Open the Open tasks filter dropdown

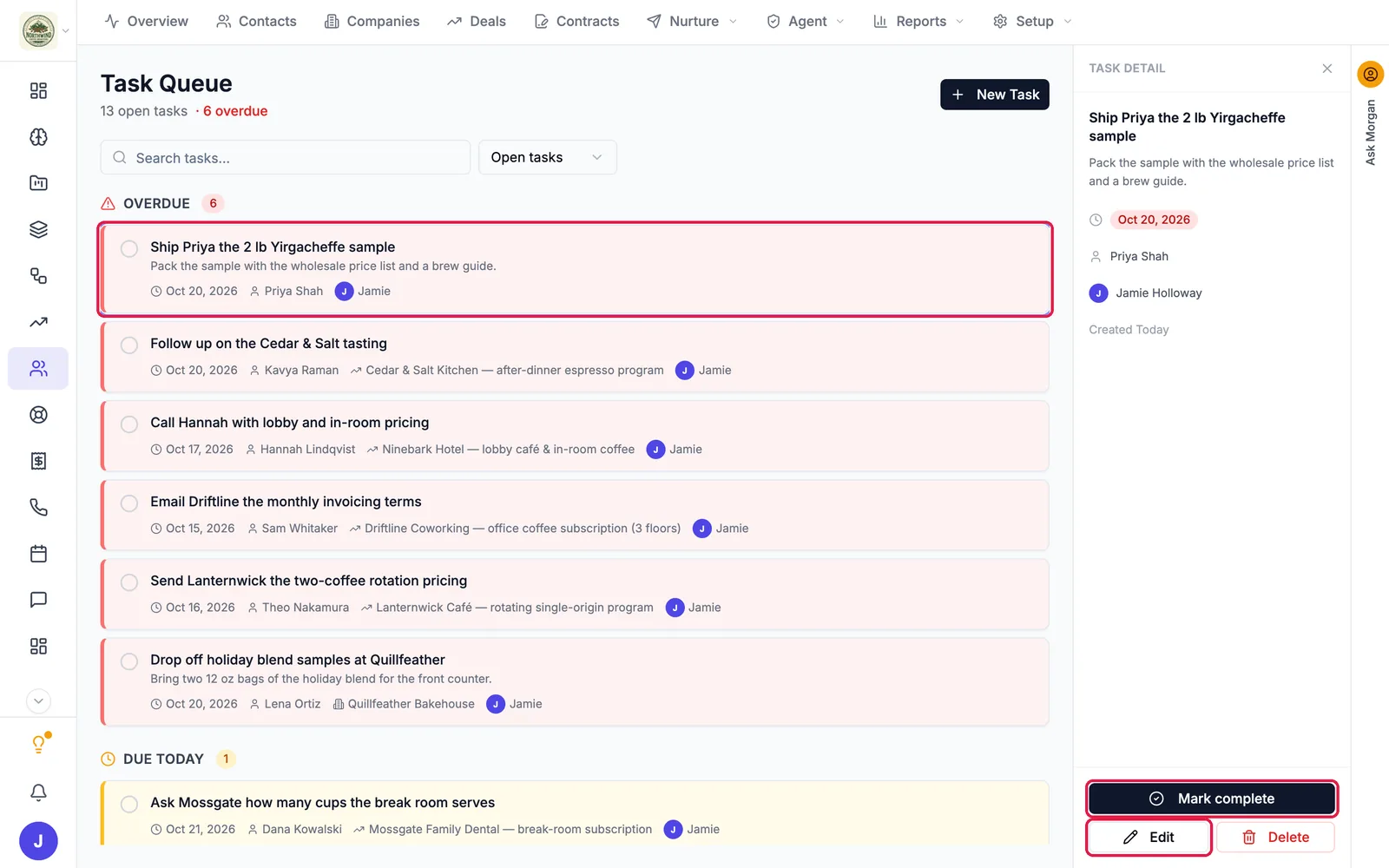point(547,157)
